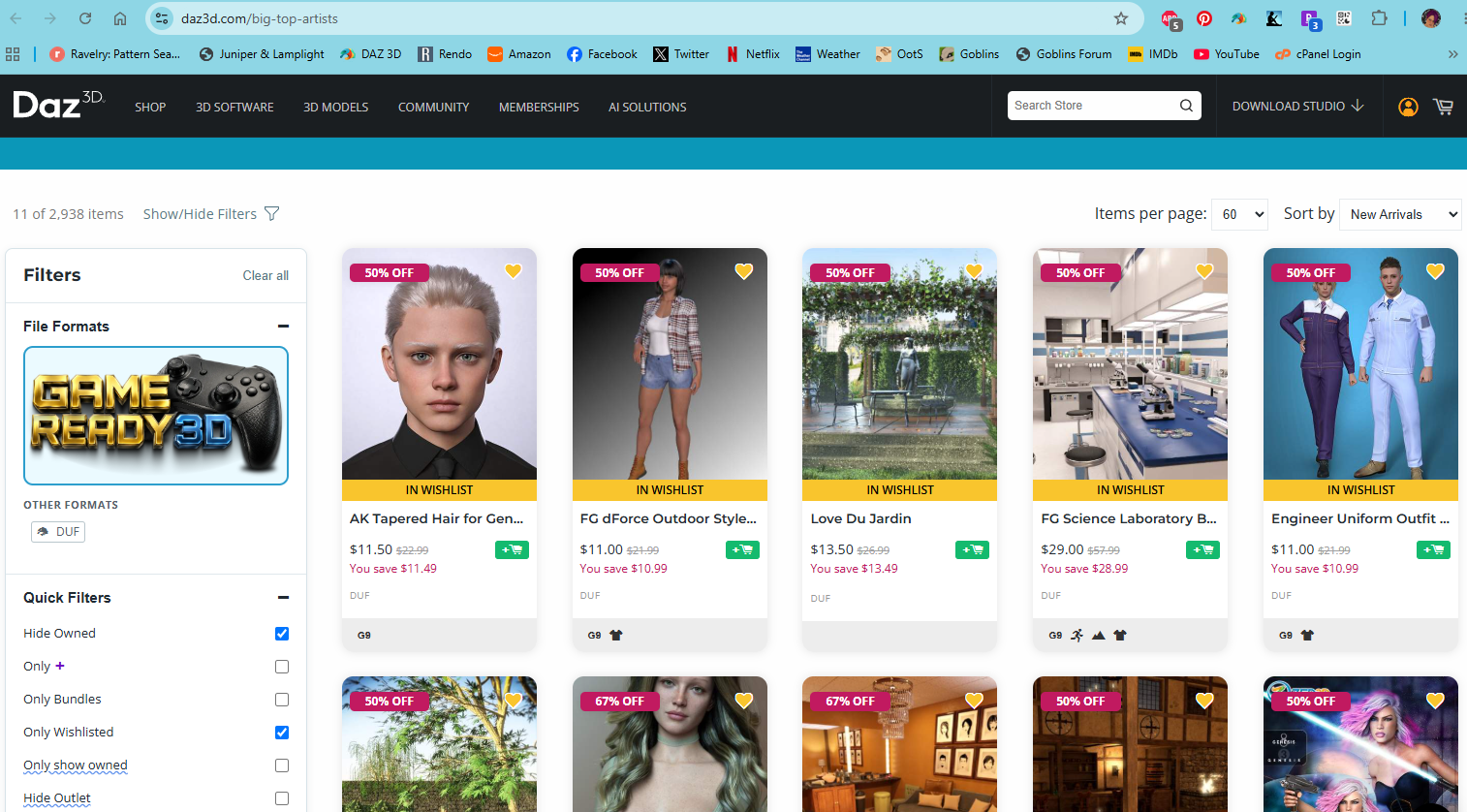Click the Daz 3D logo
The width and height of the screenshot is (1467, 812).
pyautogui.click(x=58, y=105)
